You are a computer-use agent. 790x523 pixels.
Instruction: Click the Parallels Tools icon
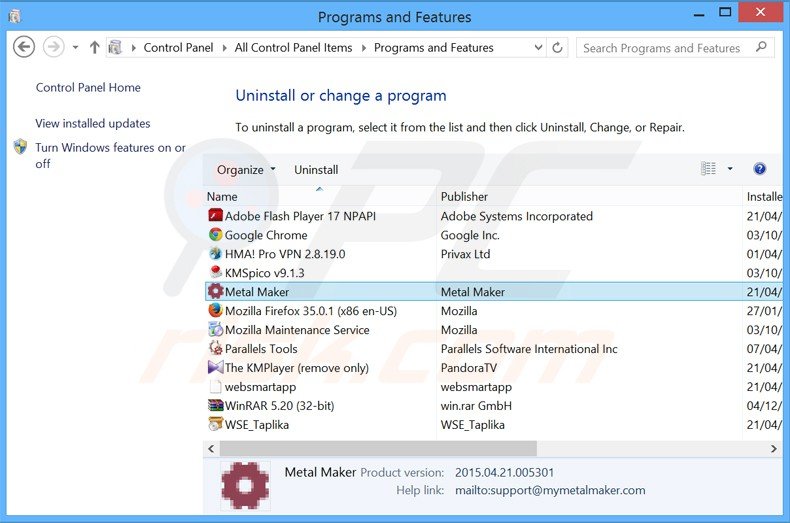216,348
